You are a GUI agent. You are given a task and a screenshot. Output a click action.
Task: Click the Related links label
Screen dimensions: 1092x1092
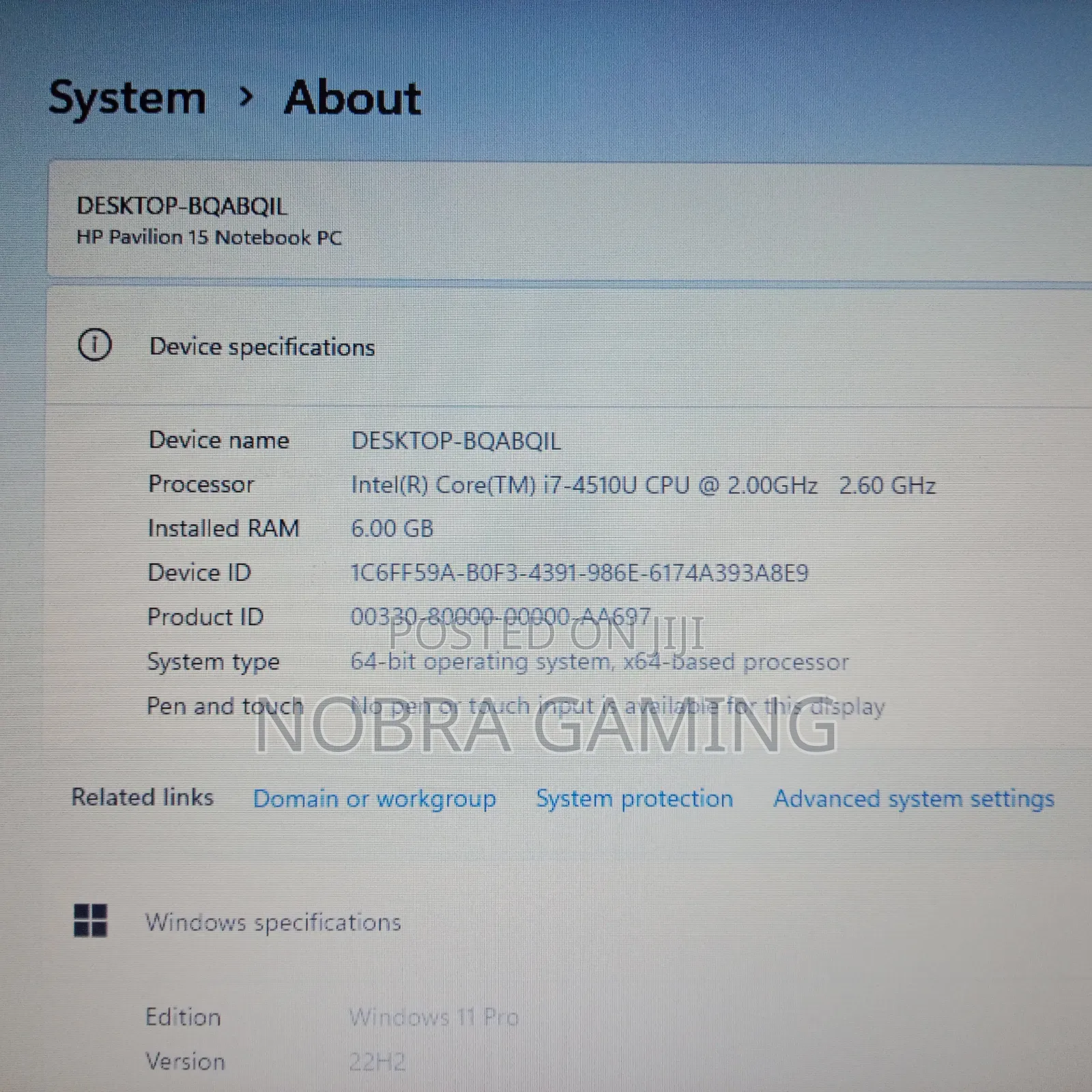pos(143,797)
